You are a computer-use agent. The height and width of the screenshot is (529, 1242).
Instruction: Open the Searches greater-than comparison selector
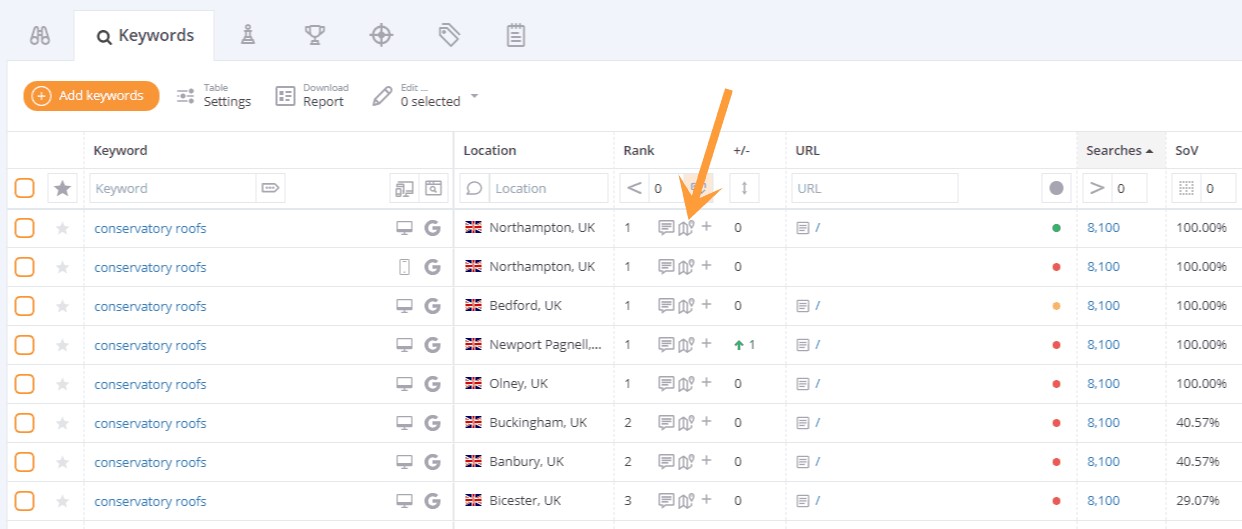(x=1097, y=188)
